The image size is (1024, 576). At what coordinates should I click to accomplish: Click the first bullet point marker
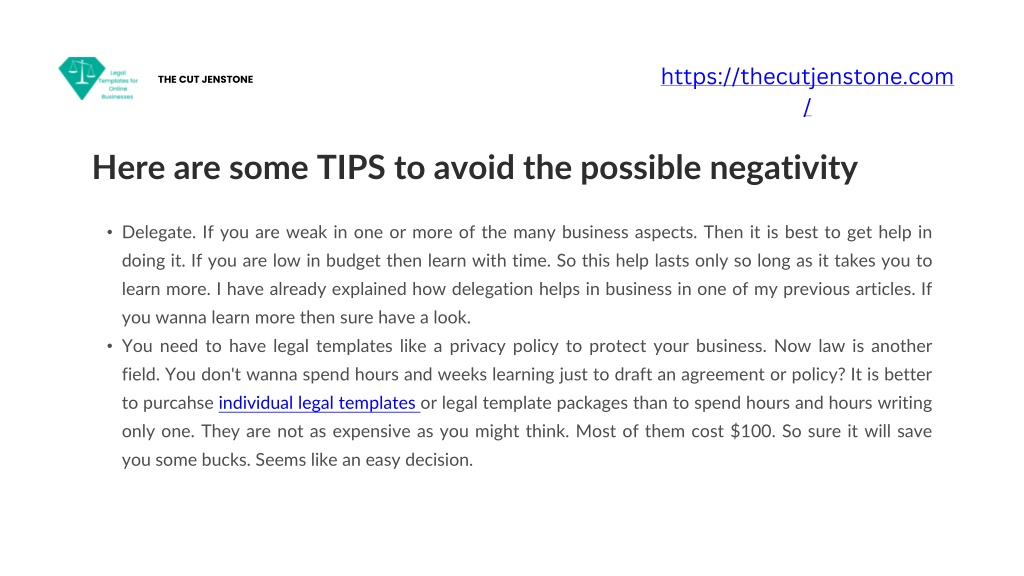pos(110,232)
